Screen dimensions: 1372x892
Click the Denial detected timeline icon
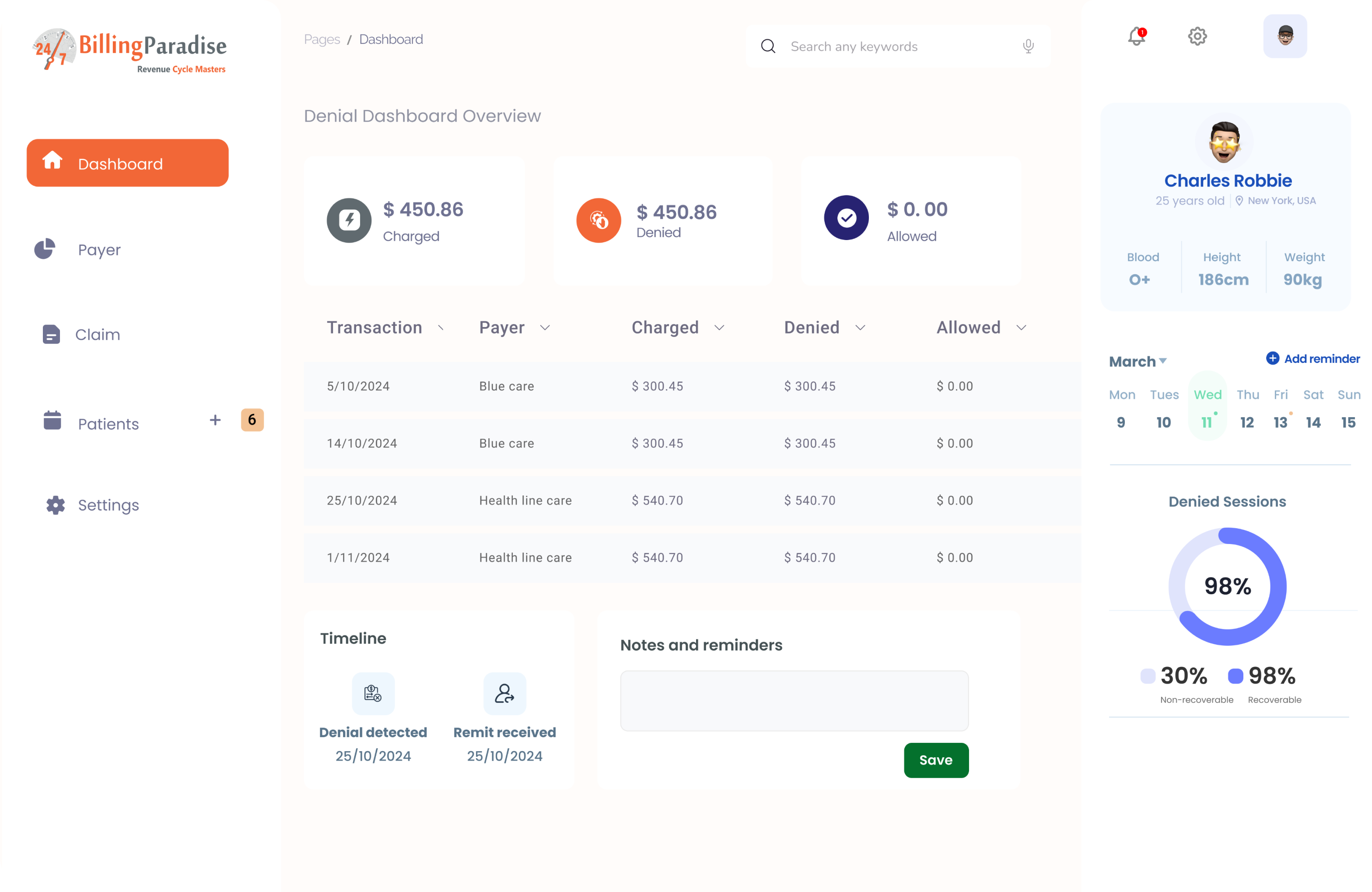373,693
